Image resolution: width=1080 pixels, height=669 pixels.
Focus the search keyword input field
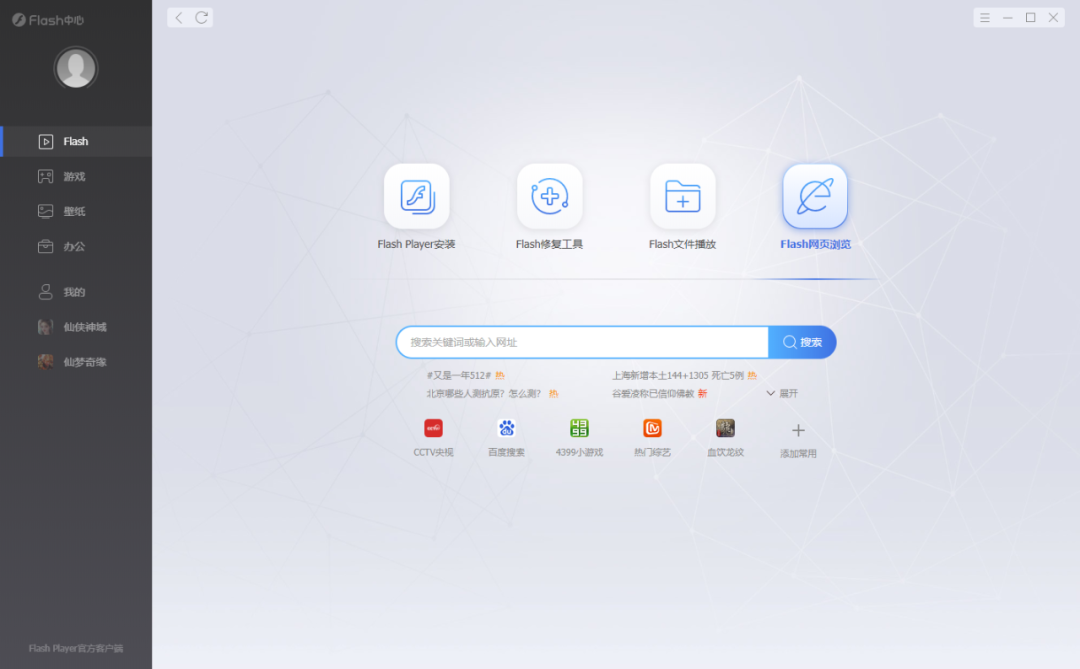click(583, 342)
